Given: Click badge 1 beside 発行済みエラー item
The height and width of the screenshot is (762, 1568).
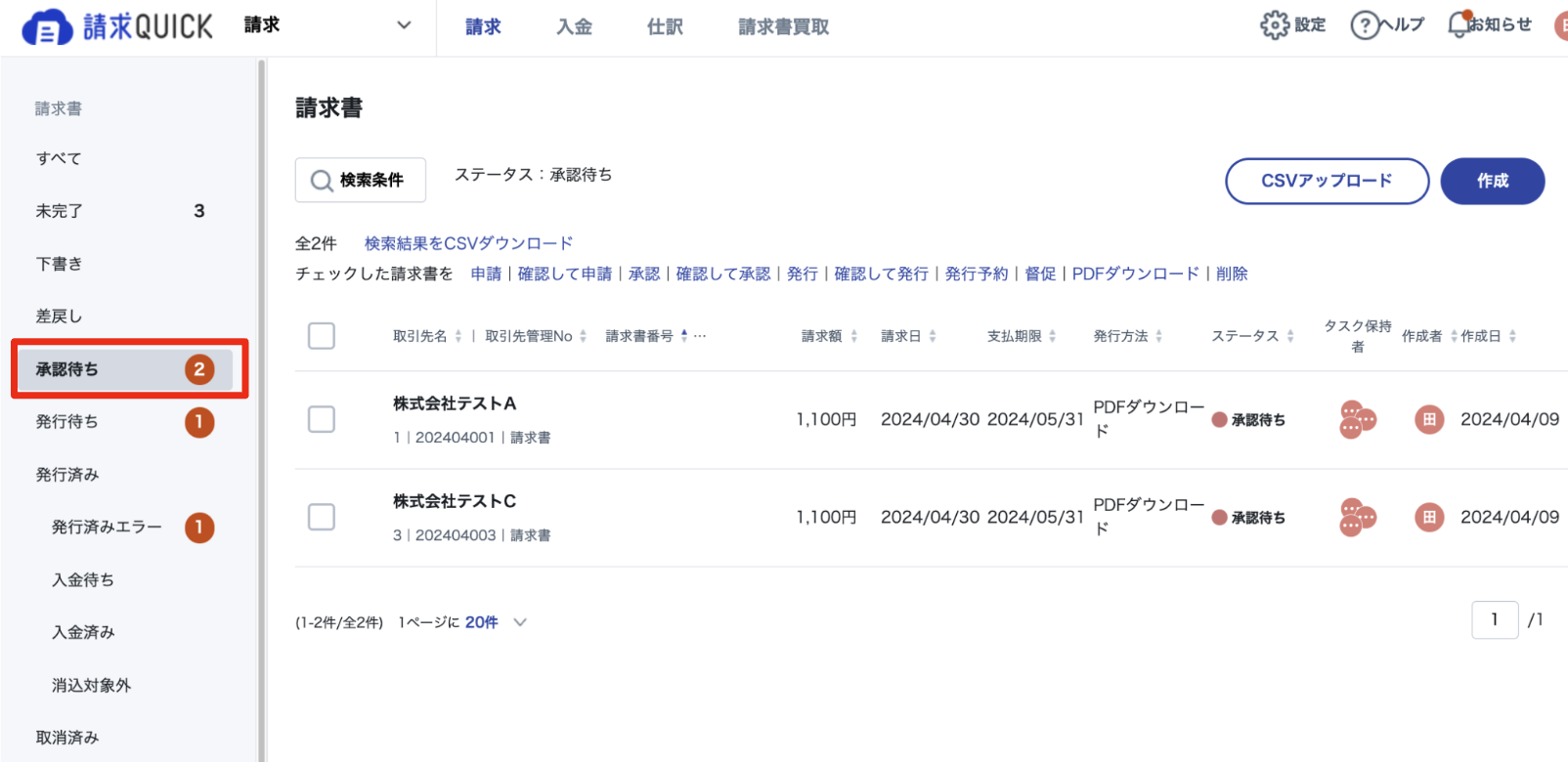Looking at the screenshot, I should point(199,528).
